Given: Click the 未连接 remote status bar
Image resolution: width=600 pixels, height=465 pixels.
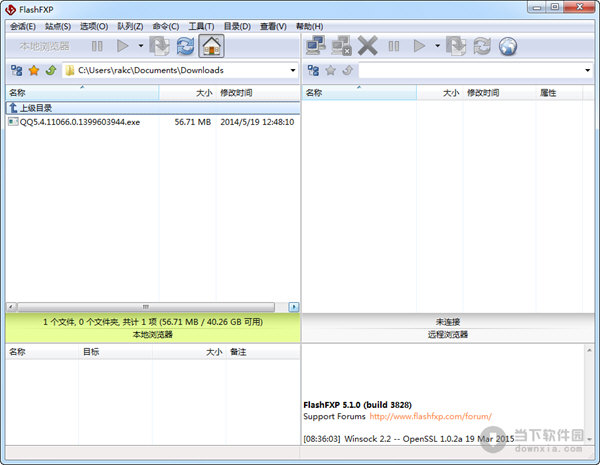Looking at the screenshot, I should point(448,322).
